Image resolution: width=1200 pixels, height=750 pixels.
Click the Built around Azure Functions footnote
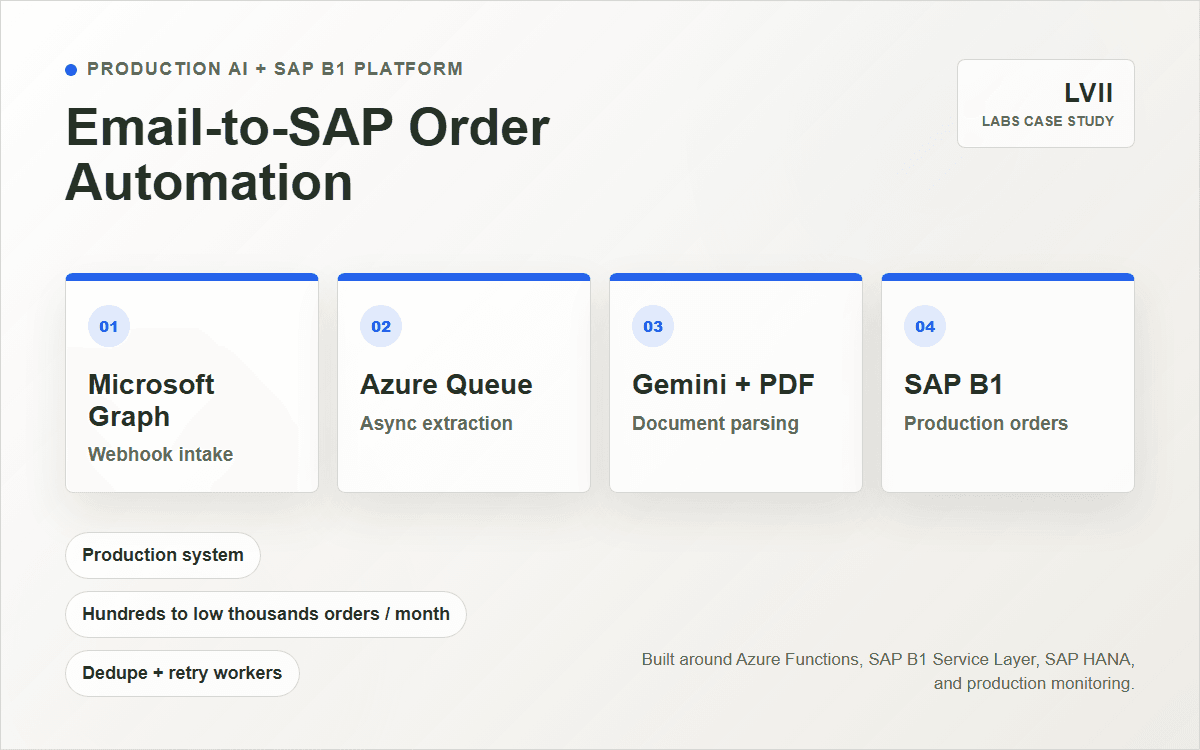pos(888,672)
